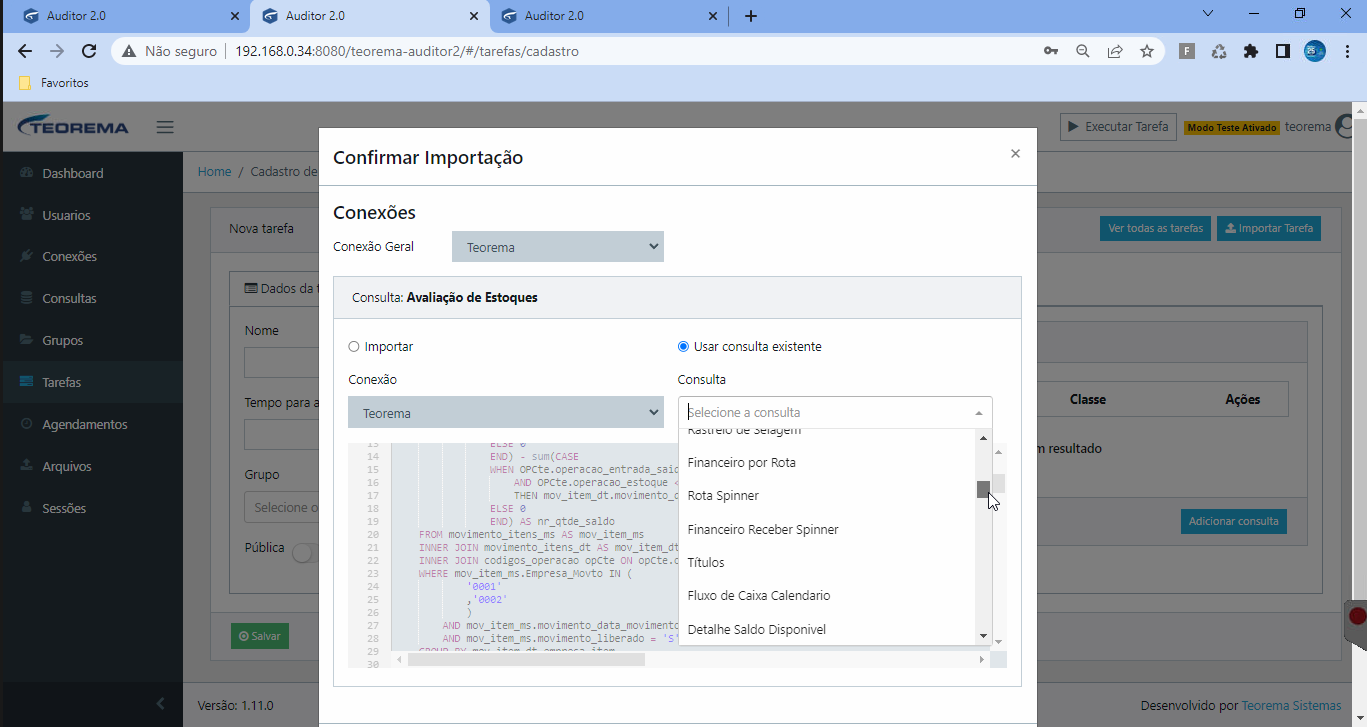Open the Conexão Teorema dropdown
The image size is (1367, 727).
coord(506,413)
